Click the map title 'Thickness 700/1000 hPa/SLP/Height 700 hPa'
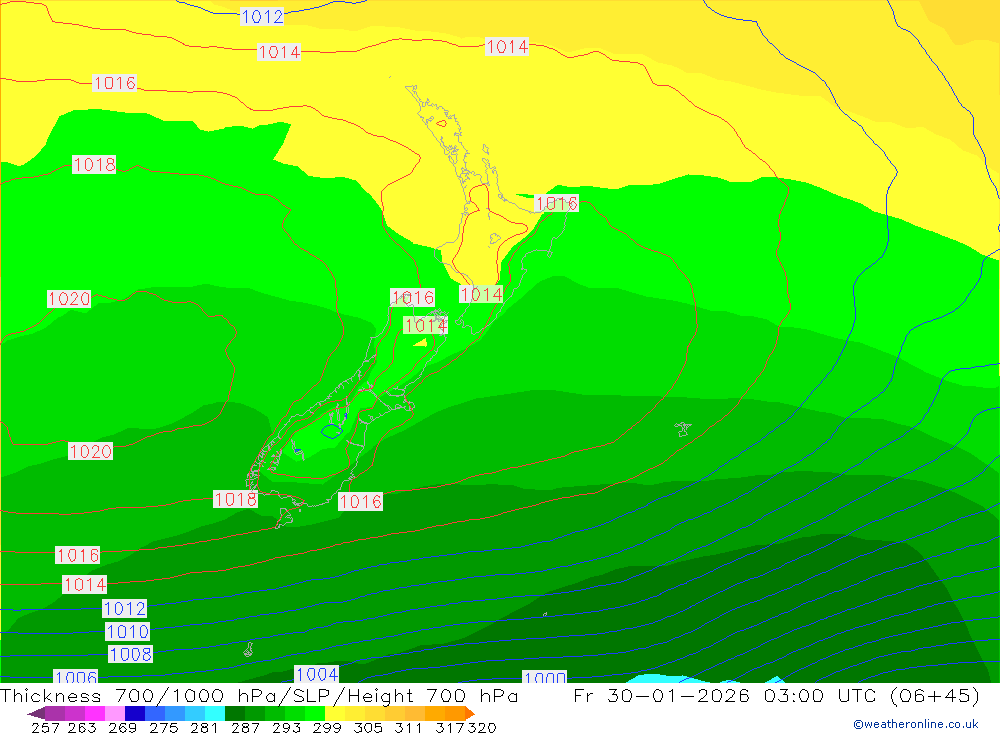The image size is (1000, 733). coord(259,696)
